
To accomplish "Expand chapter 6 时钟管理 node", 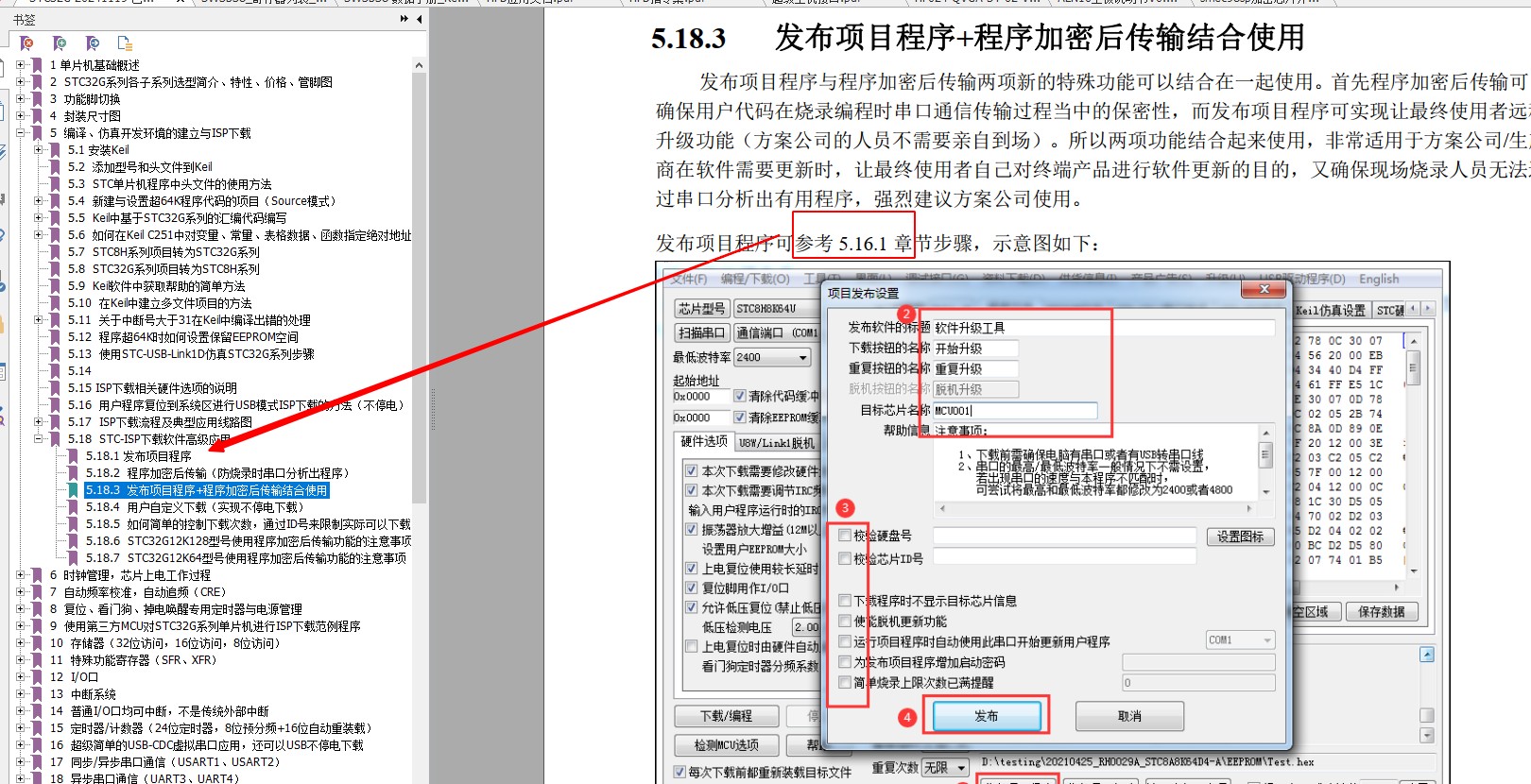I will click(x=21, y=575).
